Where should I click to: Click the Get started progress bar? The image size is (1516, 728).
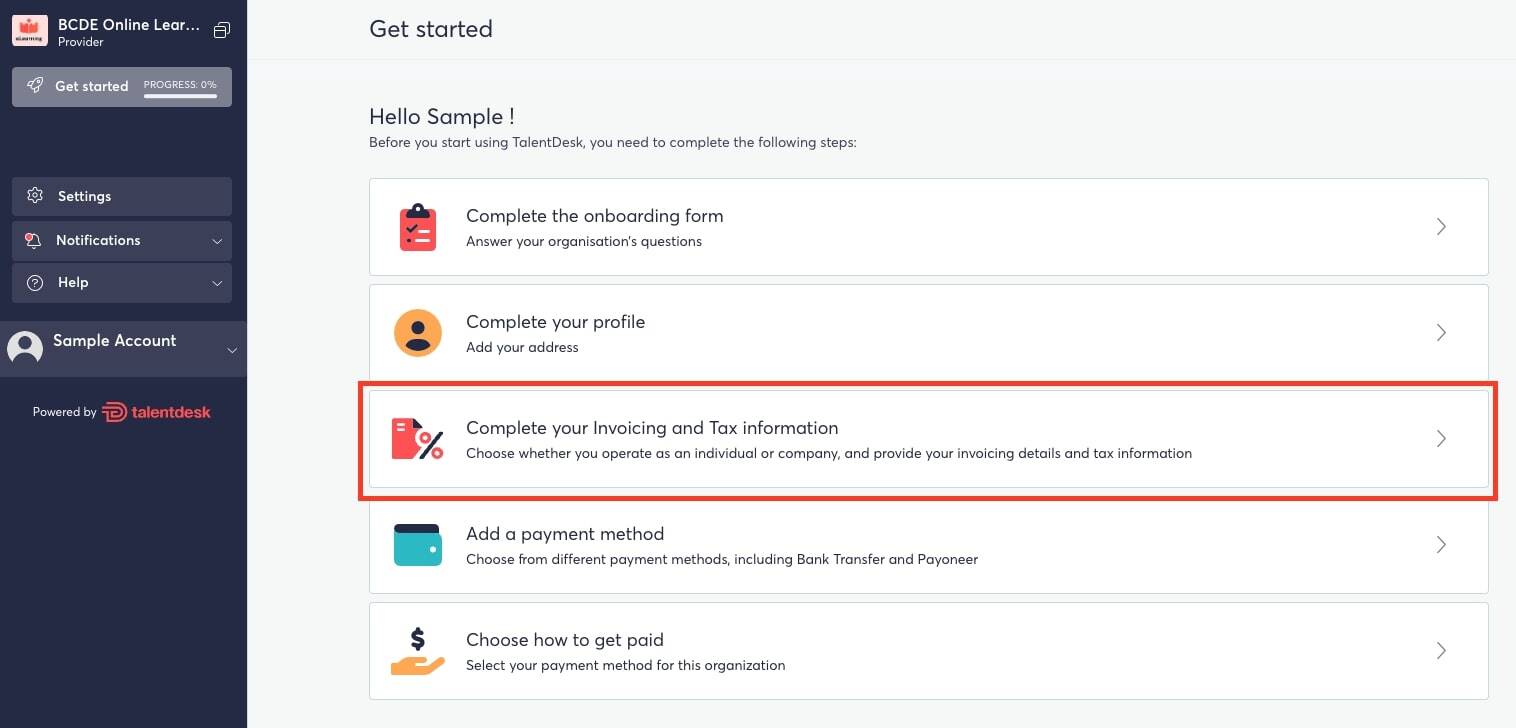(x=180, y=96)
